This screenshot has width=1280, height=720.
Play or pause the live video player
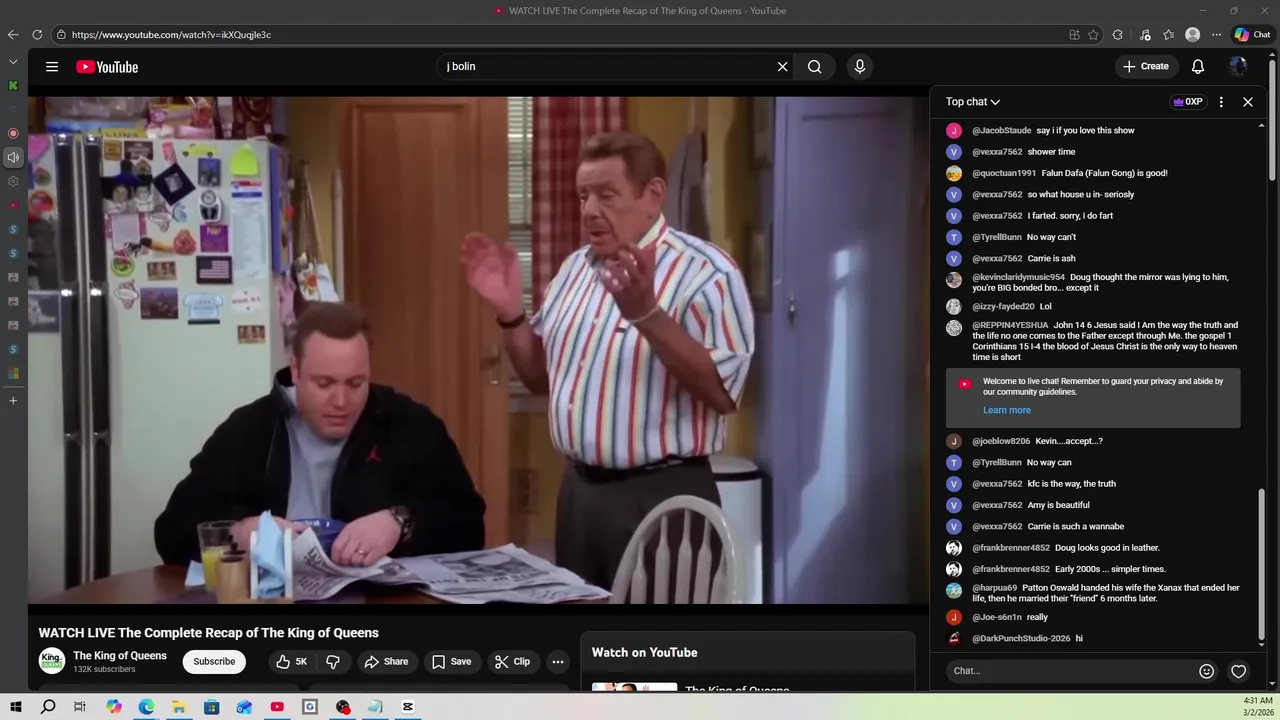[478, 350]
